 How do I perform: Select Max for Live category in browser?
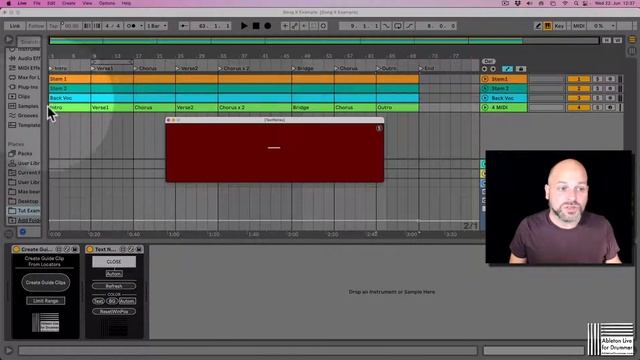[x=25, y=77]
